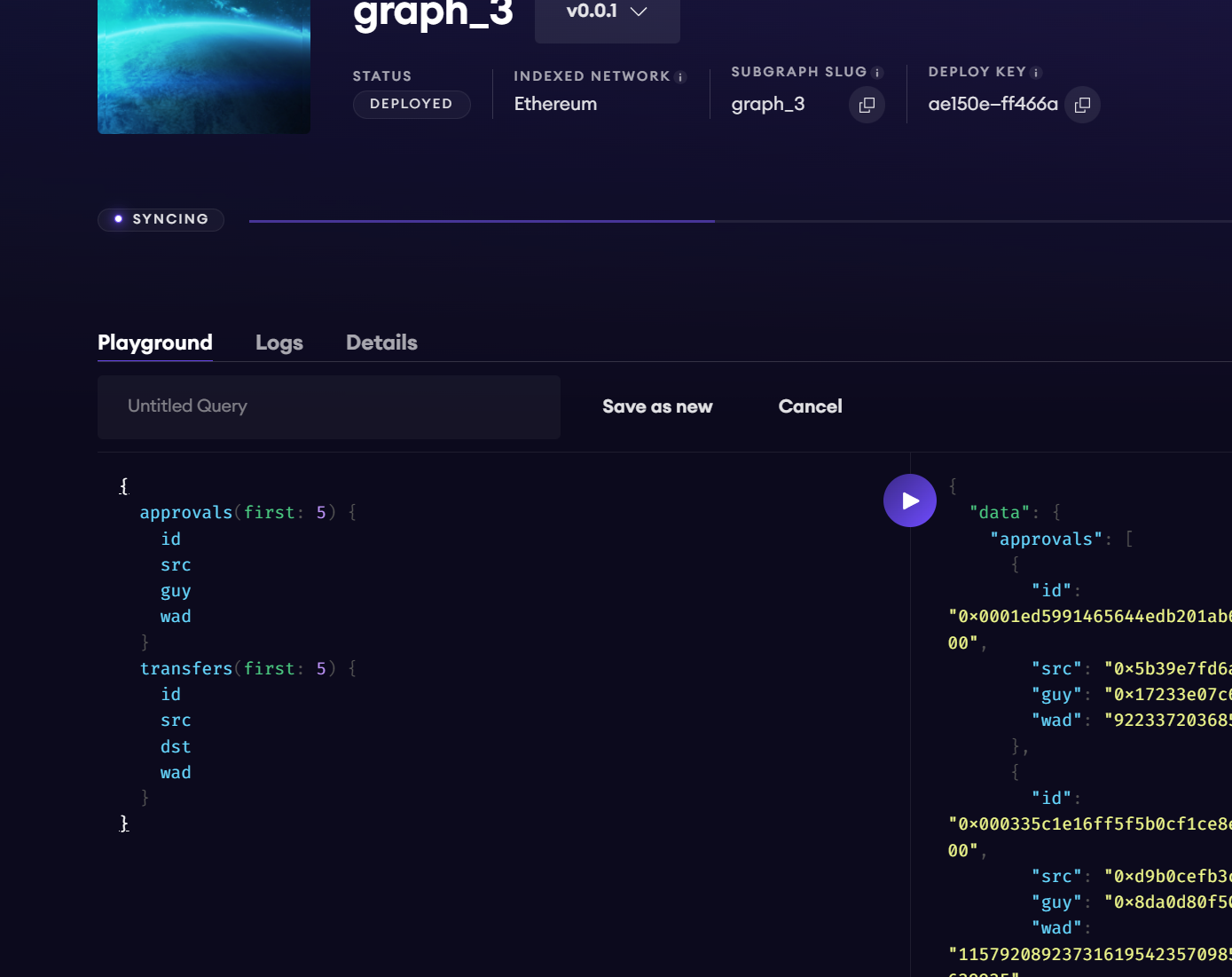Click Save as new

(657, 406)
